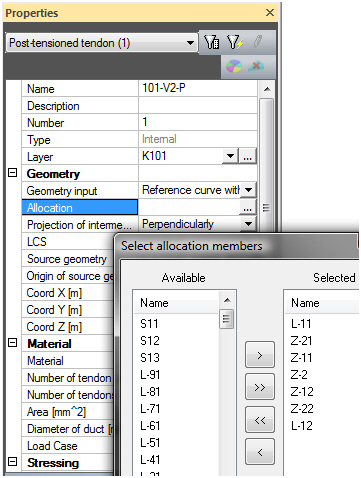The height and width of the screenshot is (478, 361).
Task: Select the Coord Z [m] property row
Action: [68, 327]
